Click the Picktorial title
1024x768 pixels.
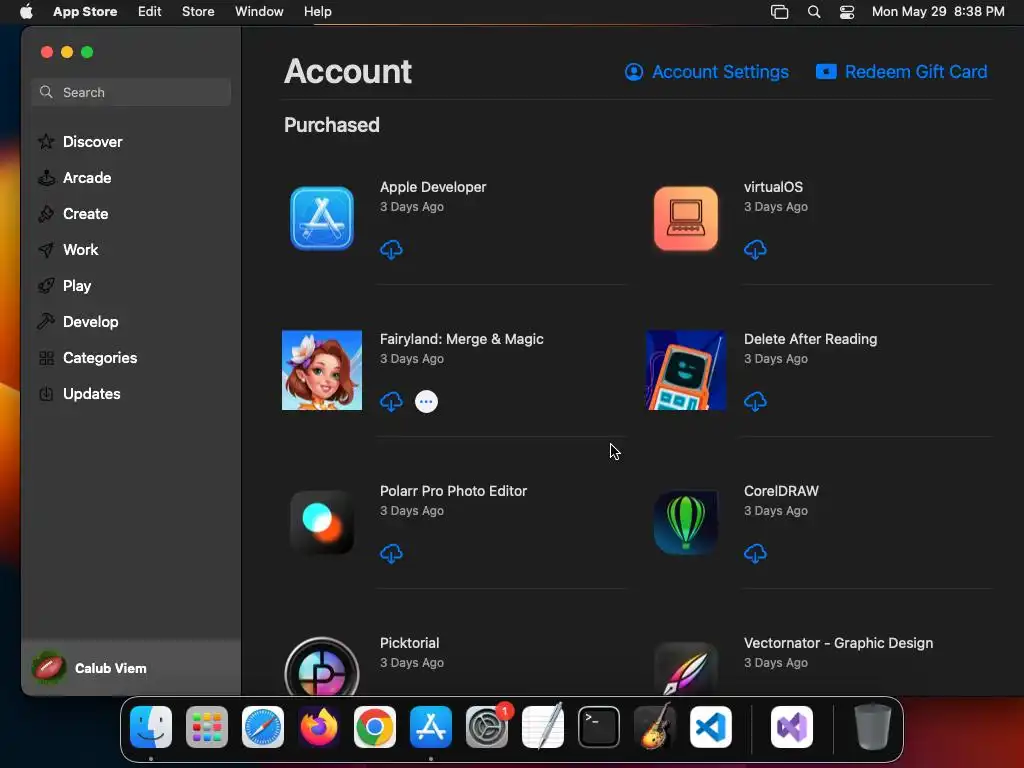pyautogui.click(x=409, y=643)
